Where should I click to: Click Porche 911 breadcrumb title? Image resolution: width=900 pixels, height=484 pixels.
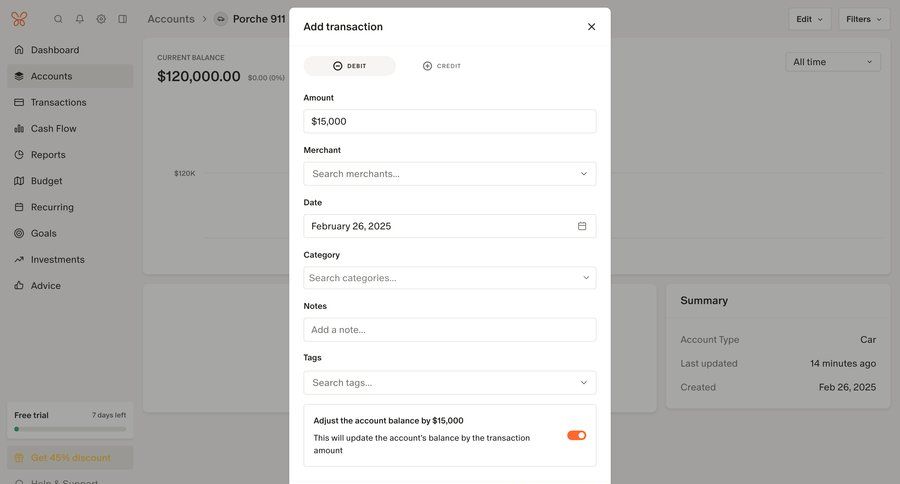259,19
